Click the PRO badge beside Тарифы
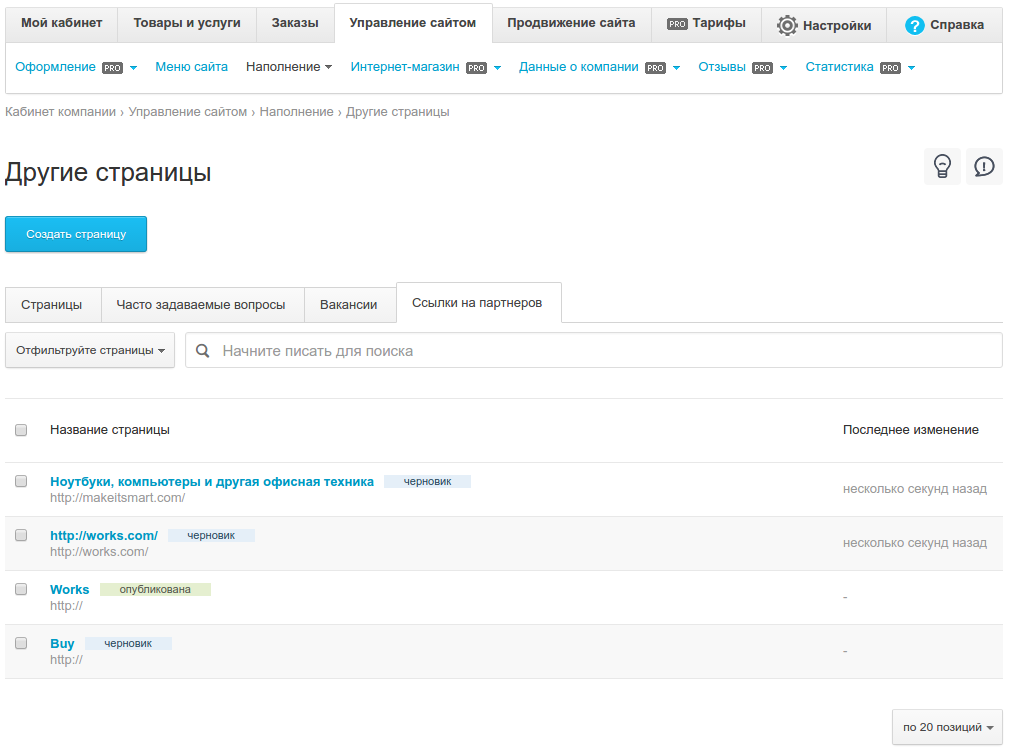This screenshot has width=1009, height=752. 677,24
